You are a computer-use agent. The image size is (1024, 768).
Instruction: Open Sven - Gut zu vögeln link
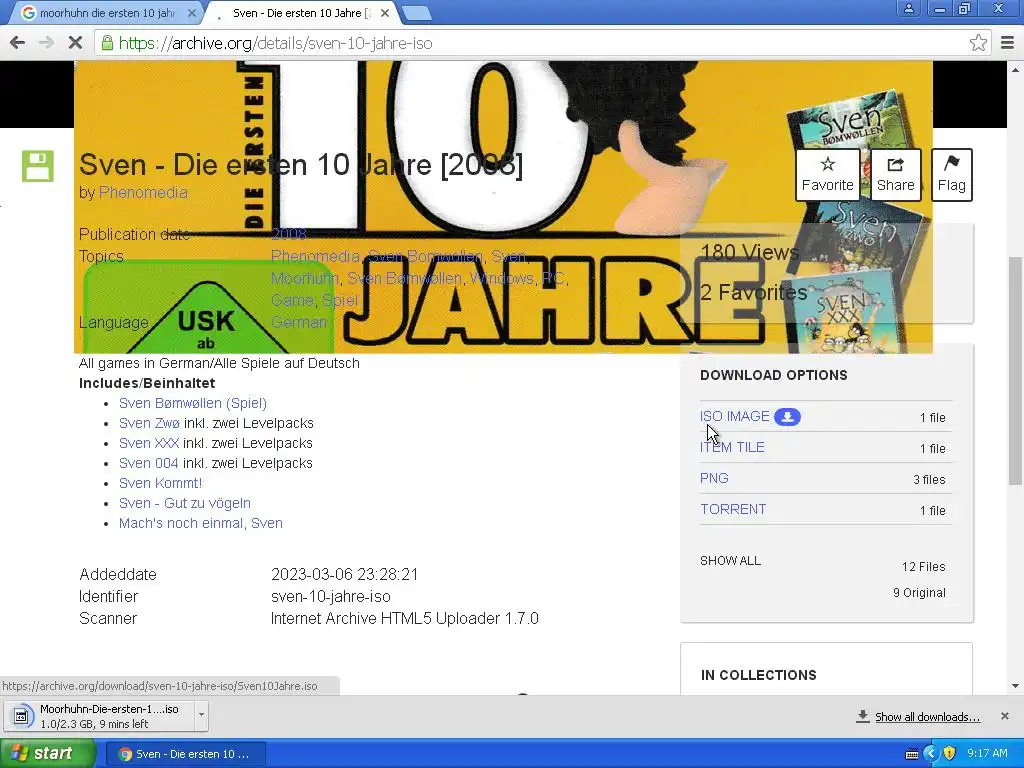coord(185,503)
